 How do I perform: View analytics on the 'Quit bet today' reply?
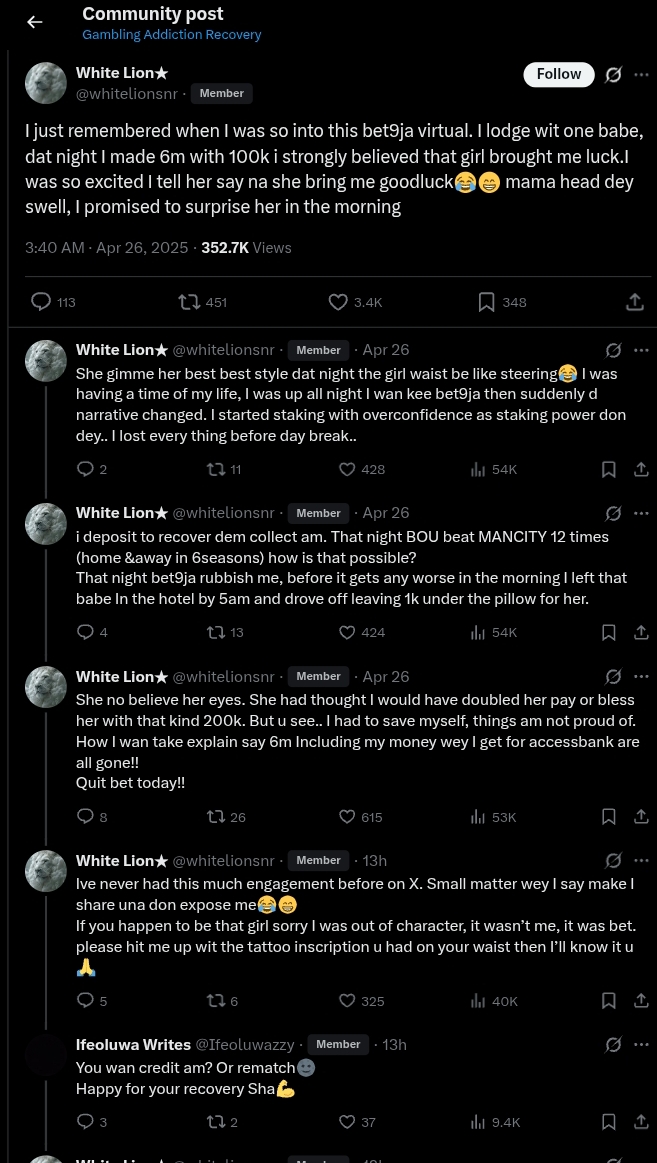478,817
